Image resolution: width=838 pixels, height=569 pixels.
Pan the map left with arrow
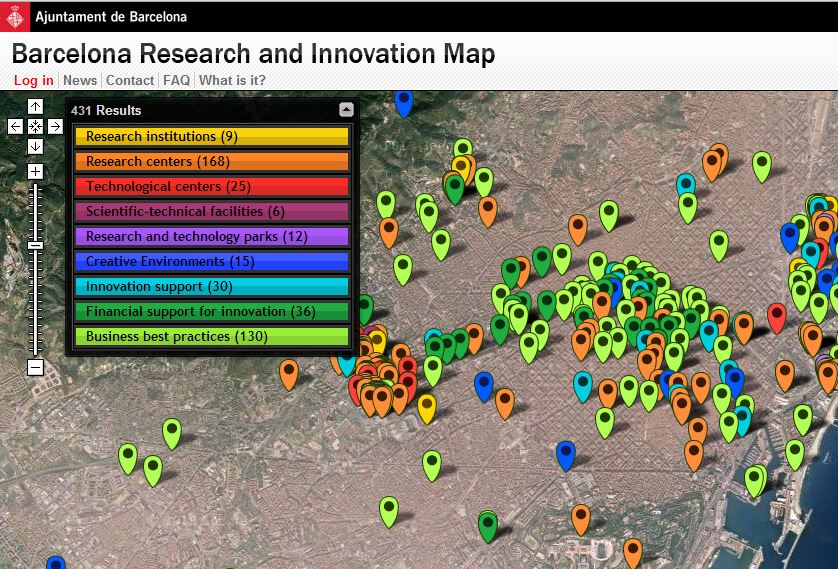(15, 126)
